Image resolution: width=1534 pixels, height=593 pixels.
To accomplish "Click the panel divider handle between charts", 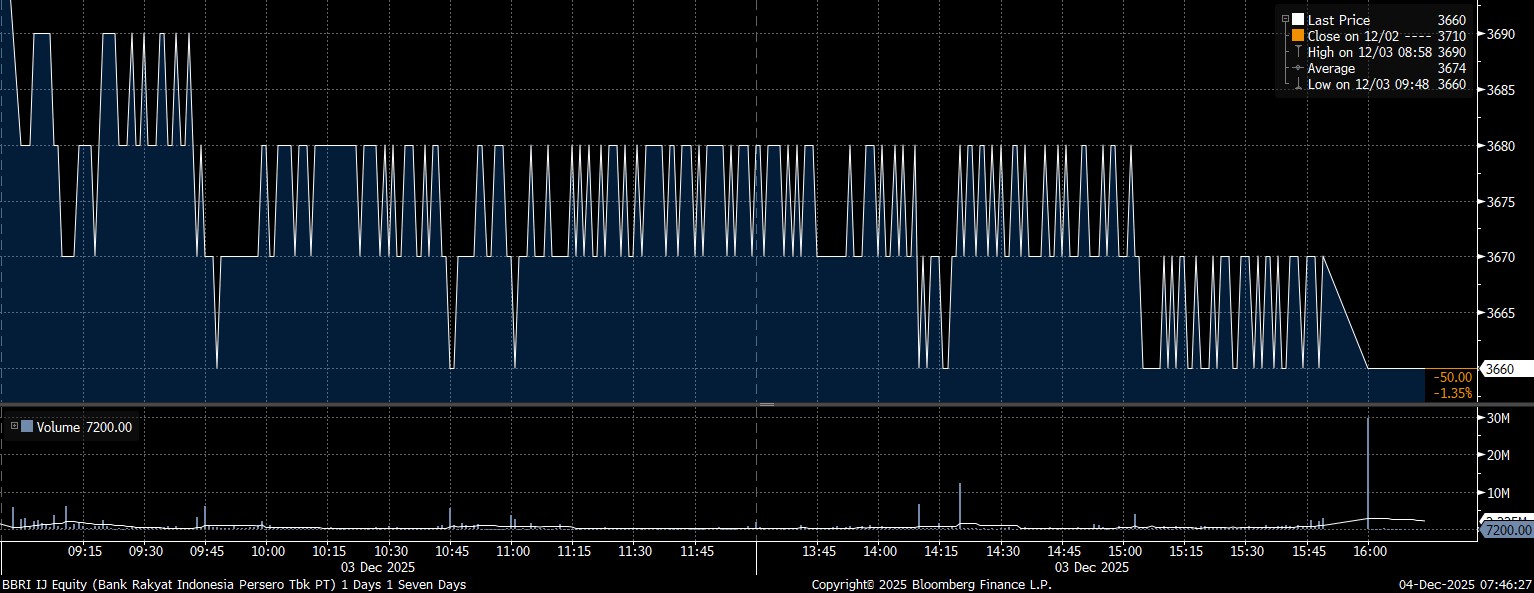I will click(x=767, y=404).
